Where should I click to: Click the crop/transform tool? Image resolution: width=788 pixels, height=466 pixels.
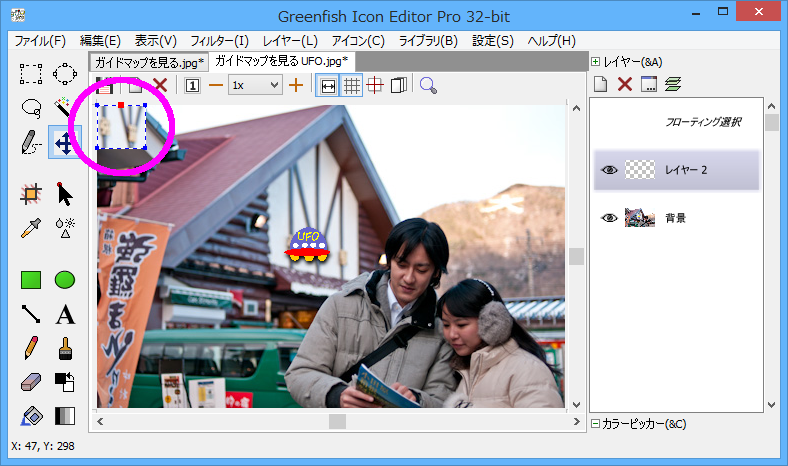point(31,193)
